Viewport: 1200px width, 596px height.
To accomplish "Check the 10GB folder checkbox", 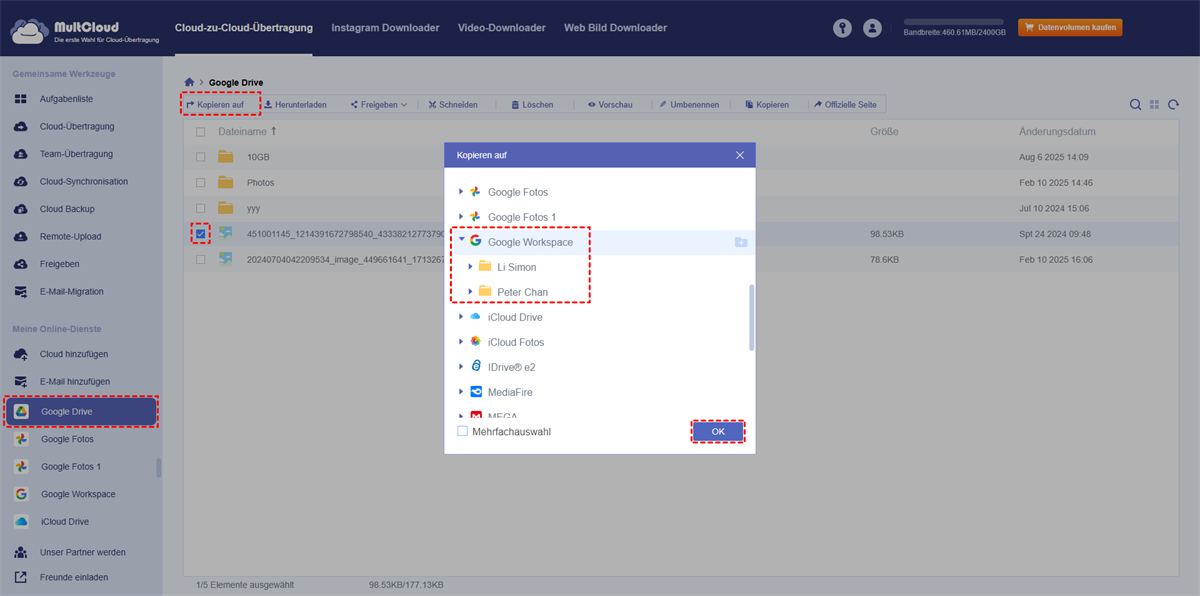I will [201, 157].
